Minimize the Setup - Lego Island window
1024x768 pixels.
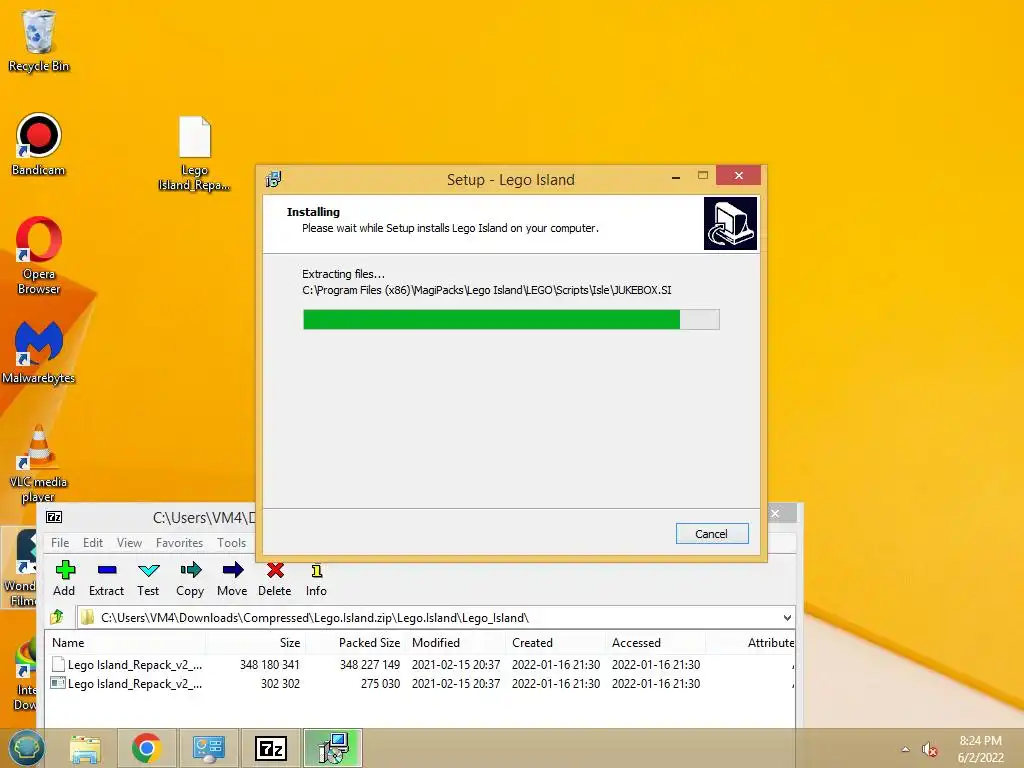point(676,176)
